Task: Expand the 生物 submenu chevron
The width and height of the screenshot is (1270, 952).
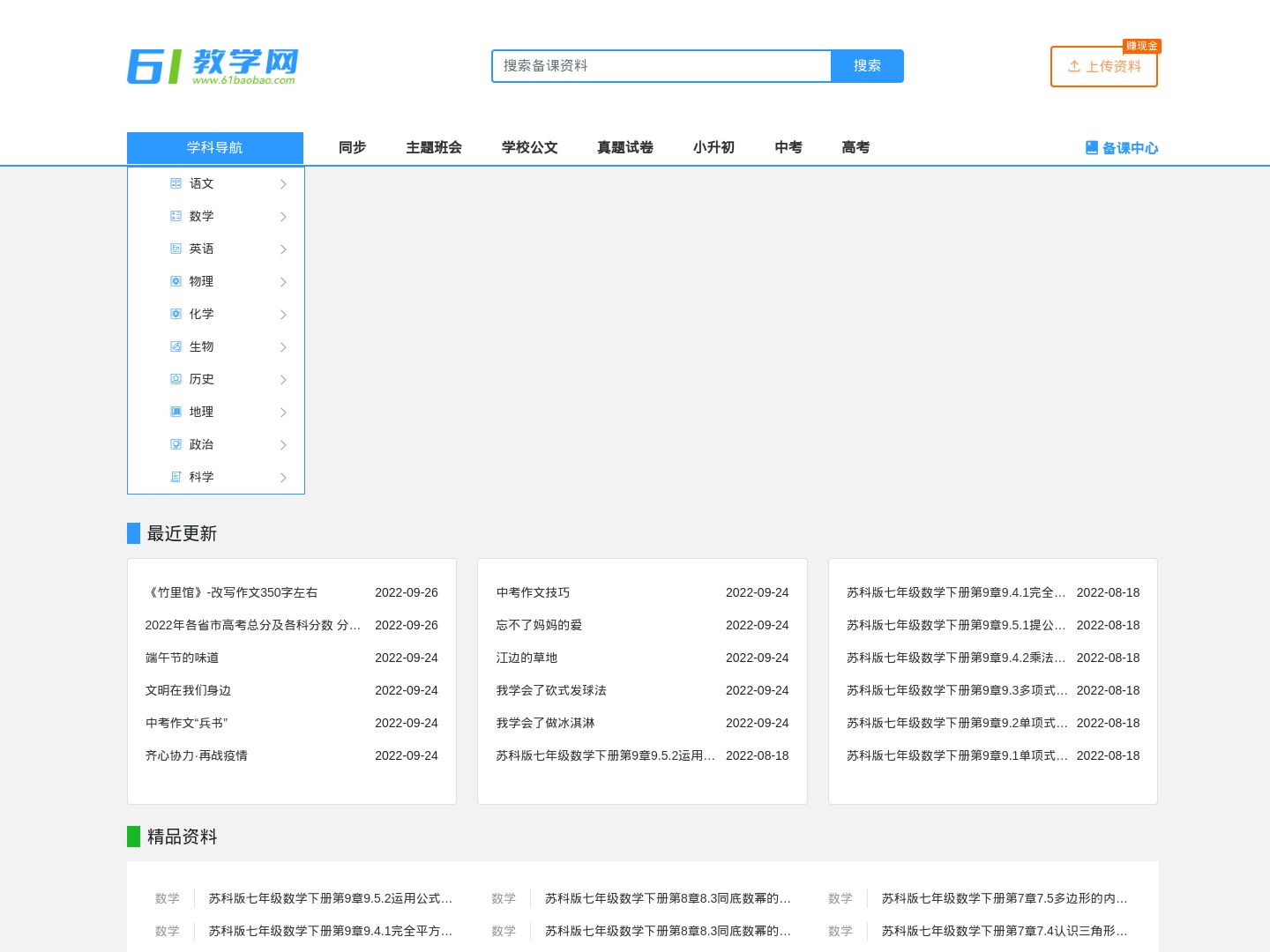Action: pos(283,347)
